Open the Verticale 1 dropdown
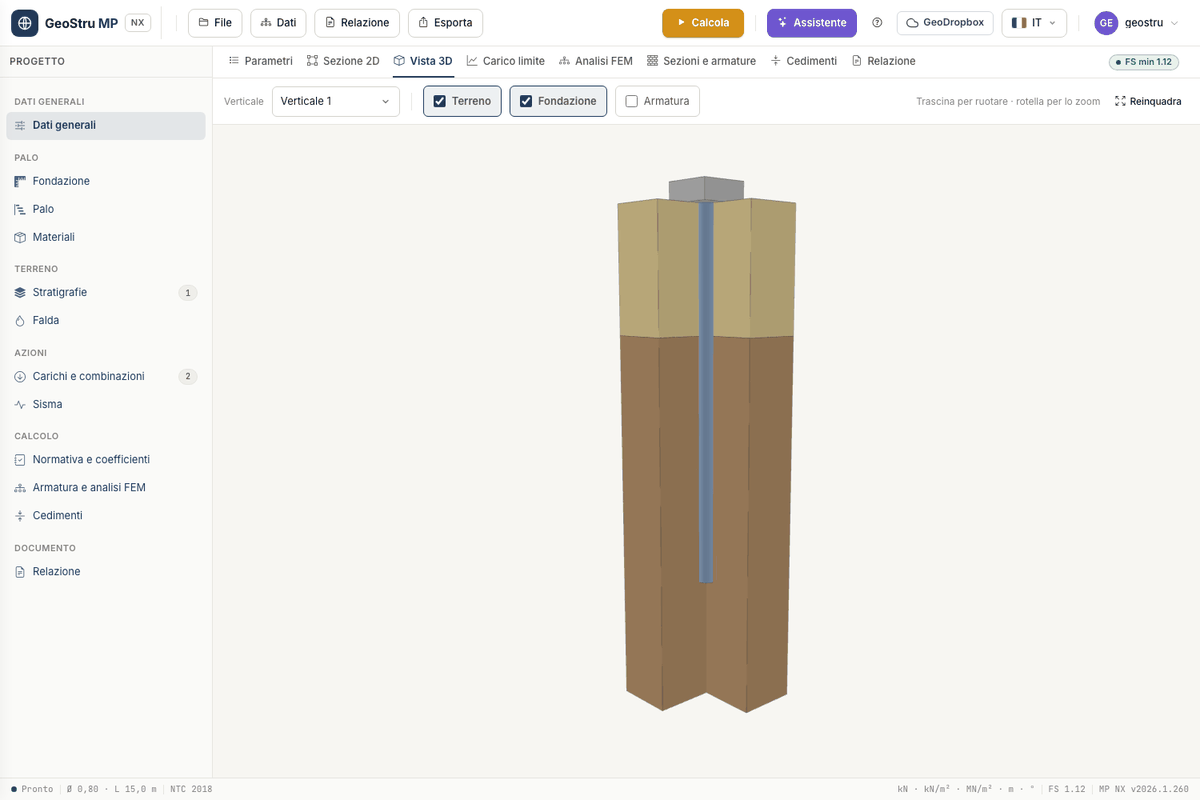 click(x=336, y=101)
